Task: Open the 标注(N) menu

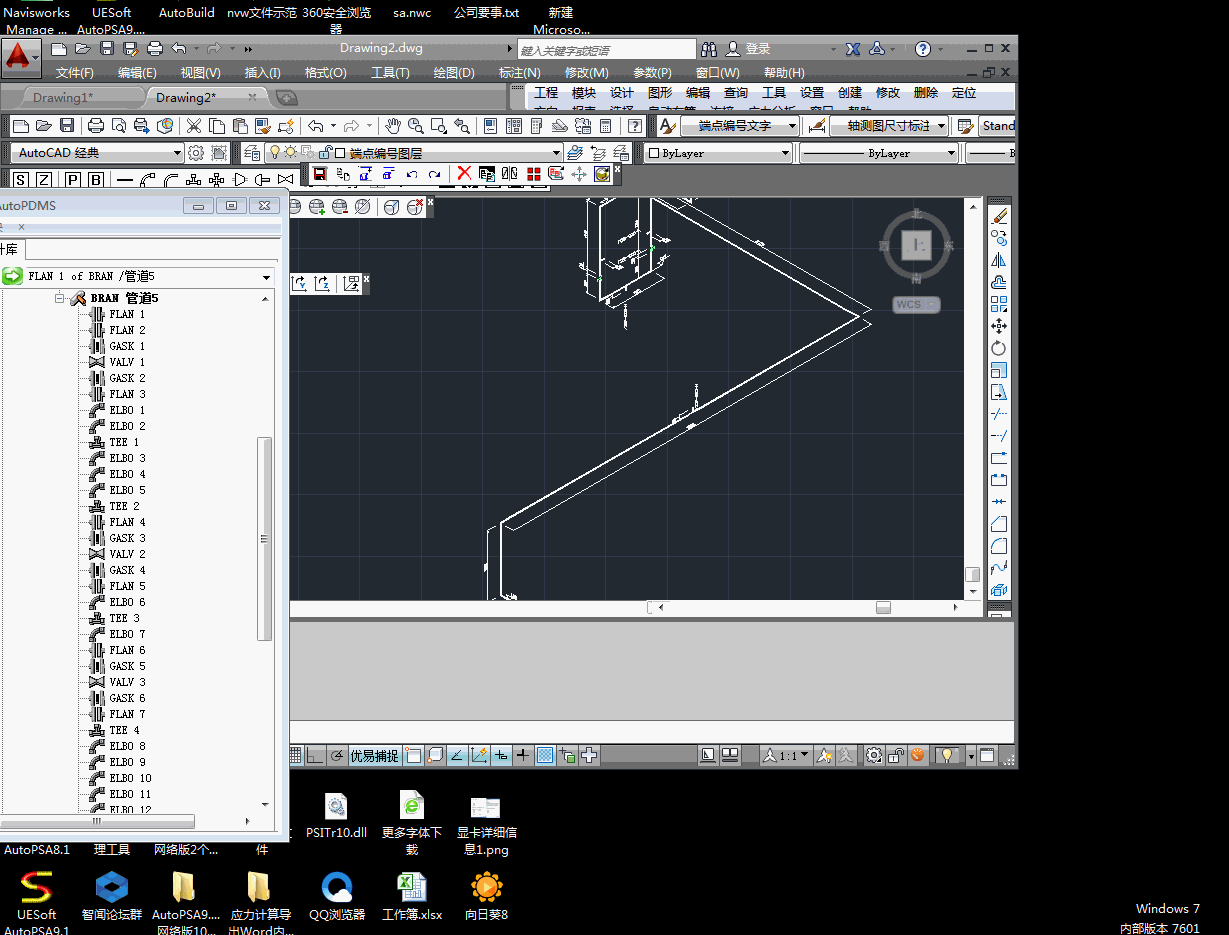Action: click(x=519, y=73)
